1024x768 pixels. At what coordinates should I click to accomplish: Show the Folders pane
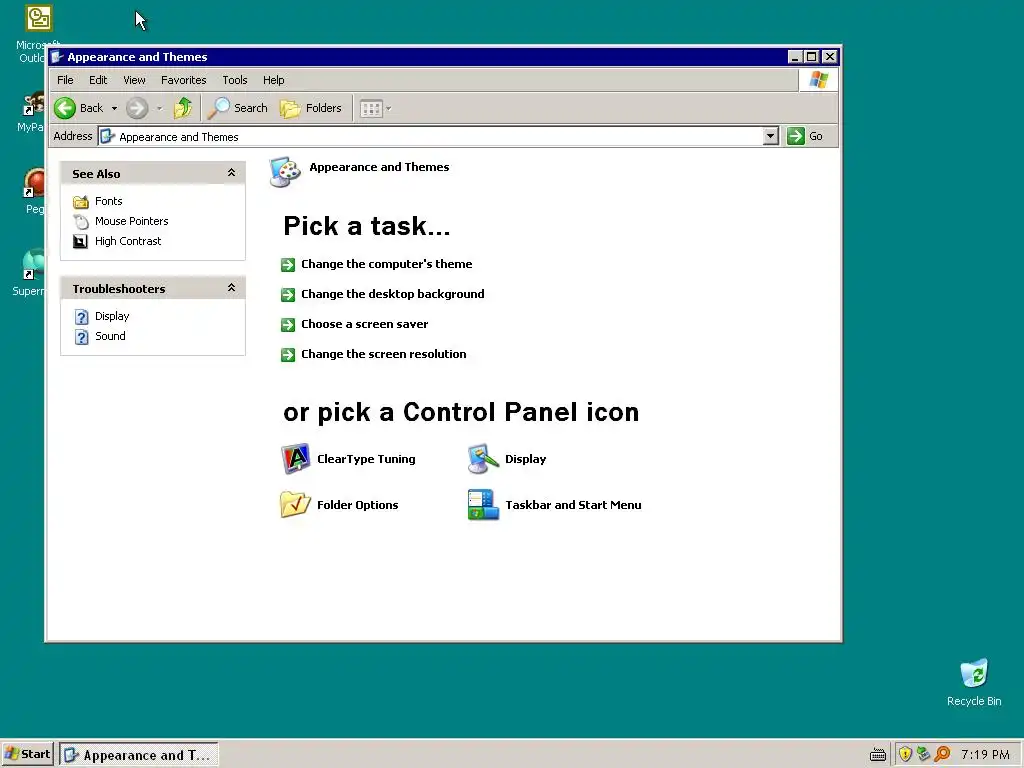coord(311,108)
